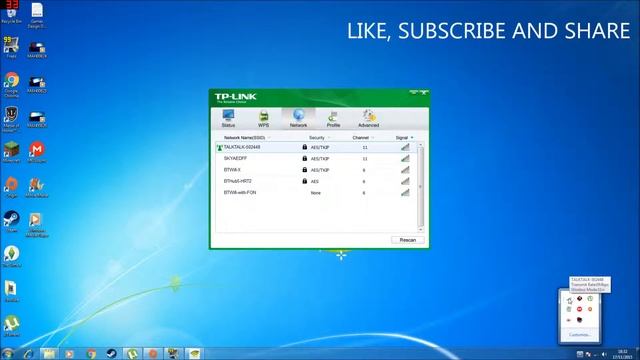Sort by Channel column header
Viewport: 640px width, 360px height.
tap(361, 138)
